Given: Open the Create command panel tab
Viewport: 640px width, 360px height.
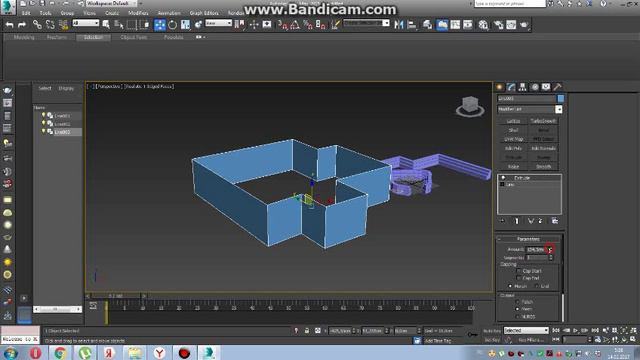Looking at the screenshot, I should point(500,87).
